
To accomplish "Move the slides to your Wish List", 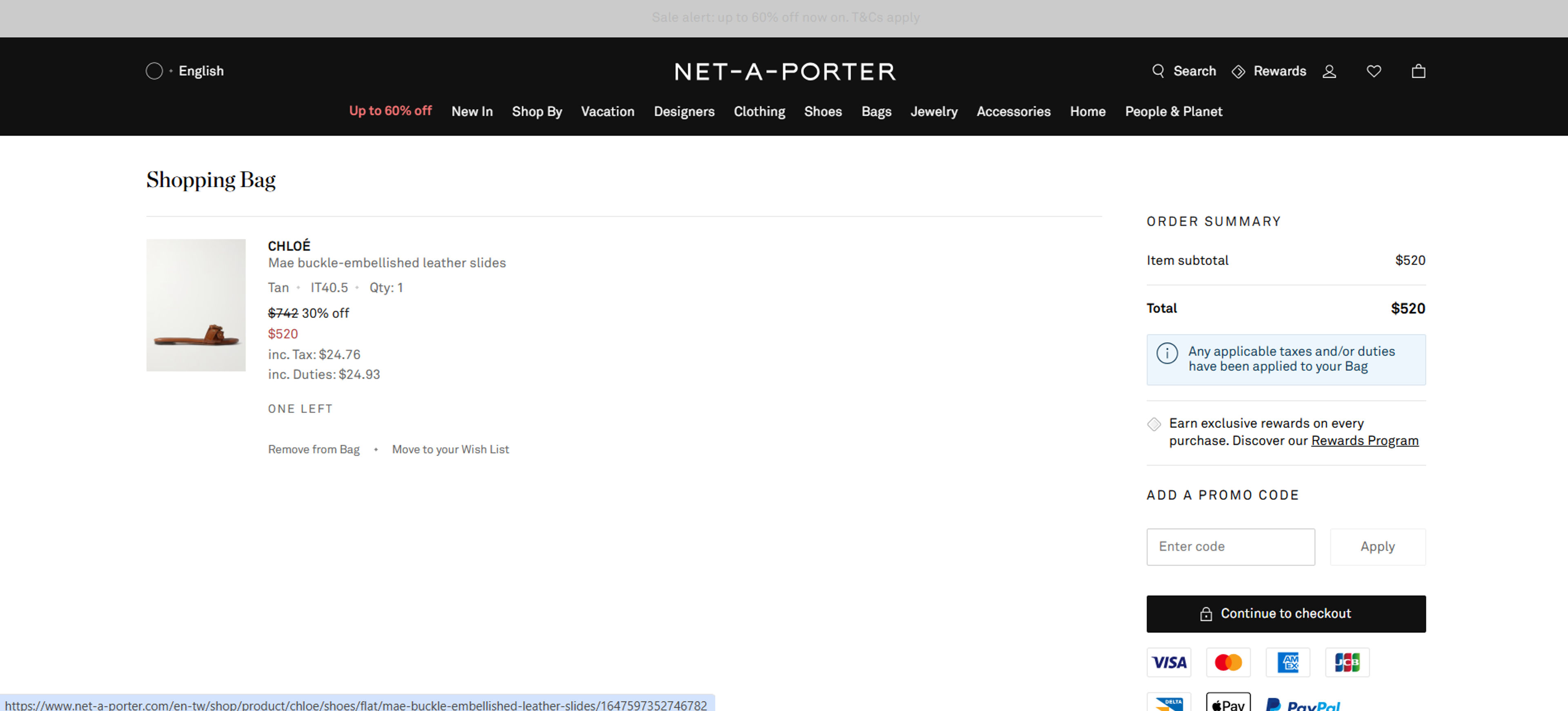I will coord(450,449).
